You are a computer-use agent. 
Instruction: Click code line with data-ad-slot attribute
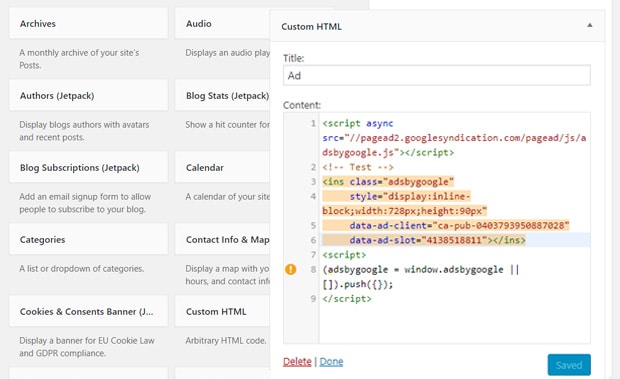pyautogui.click(x=437, y=240)
